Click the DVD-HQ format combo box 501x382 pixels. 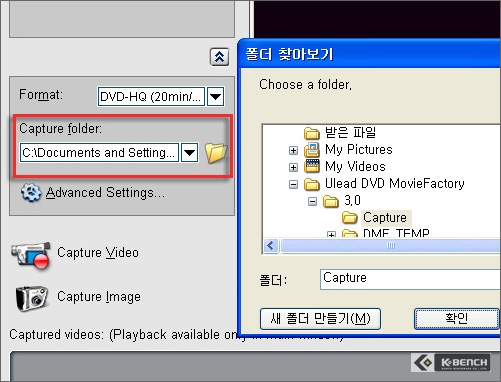coord(151,97)
